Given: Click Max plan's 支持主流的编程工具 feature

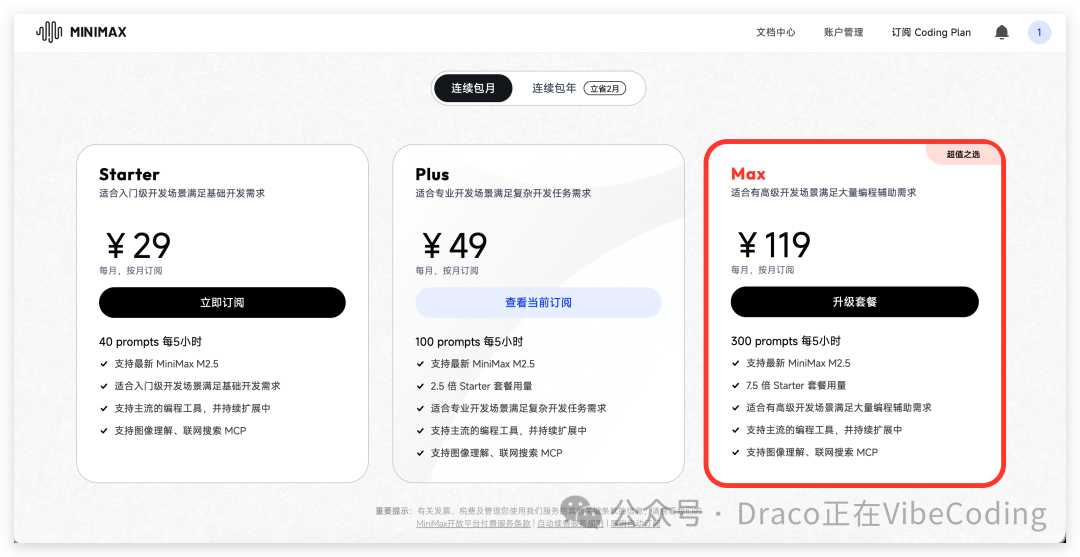Looking at the screenshot, I should pyautogui.click(x=824, y=430).
